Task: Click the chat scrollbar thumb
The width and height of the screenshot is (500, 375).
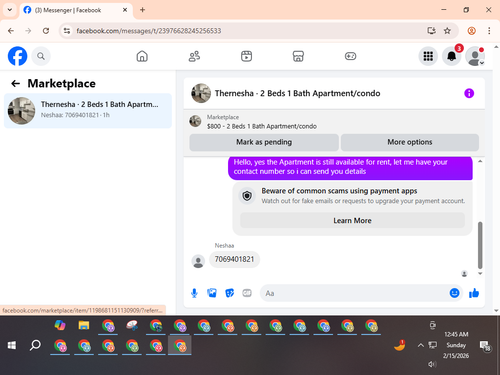Action: [x=480, y=245]
